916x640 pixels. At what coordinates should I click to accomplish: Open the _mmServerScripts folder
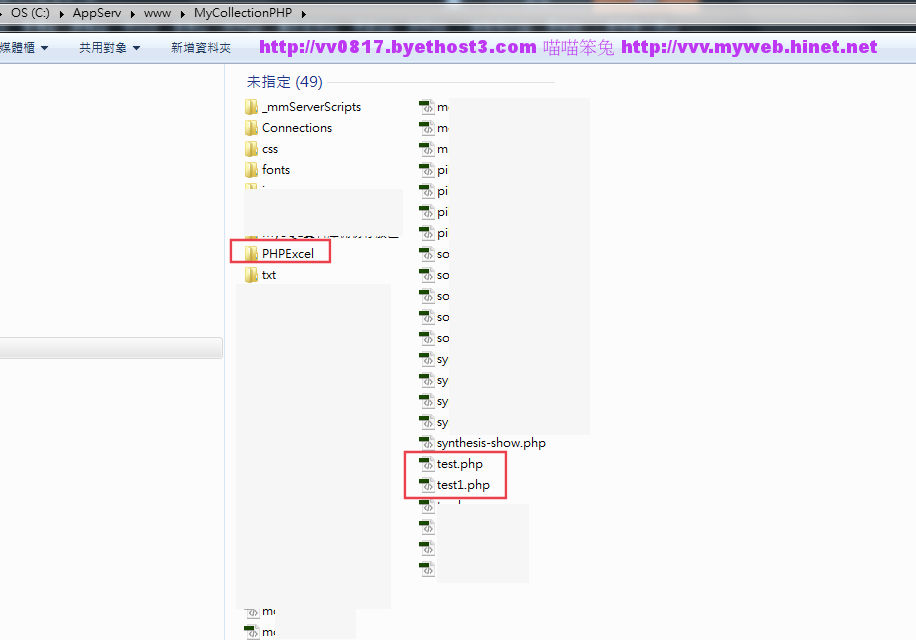point(310,107)
